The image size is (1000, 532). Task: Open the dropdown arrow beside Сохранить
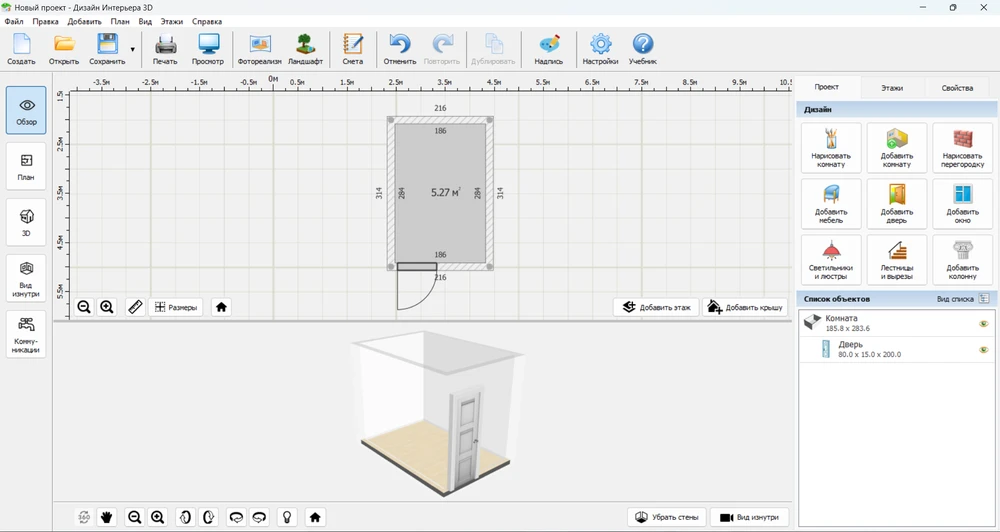pyautogui.click(x=132, y=48)
